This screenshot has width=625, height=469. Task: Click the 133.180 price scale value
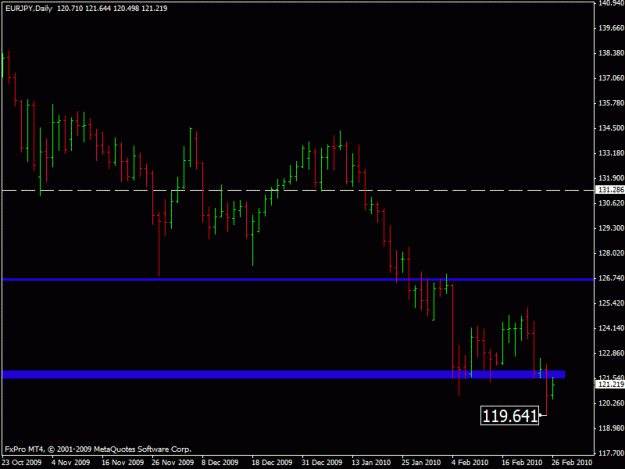tap(611, 153)
